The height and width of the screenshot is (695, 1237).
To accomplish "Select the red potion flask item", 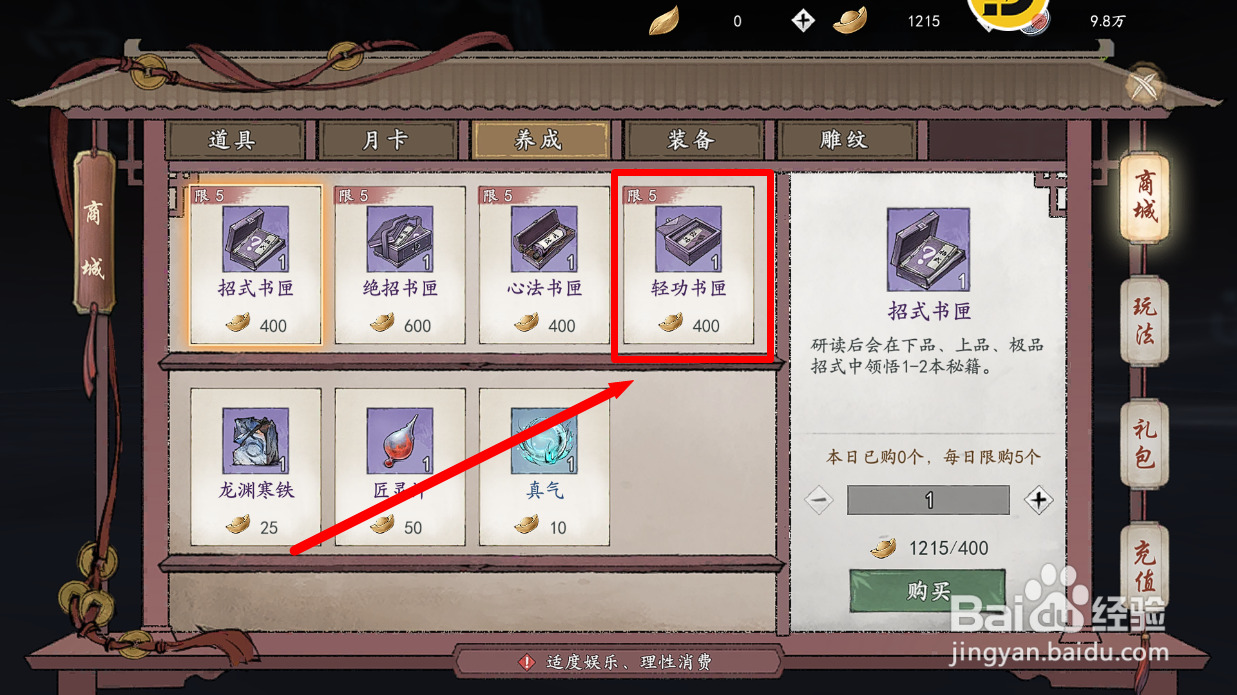I will [400, 467].
